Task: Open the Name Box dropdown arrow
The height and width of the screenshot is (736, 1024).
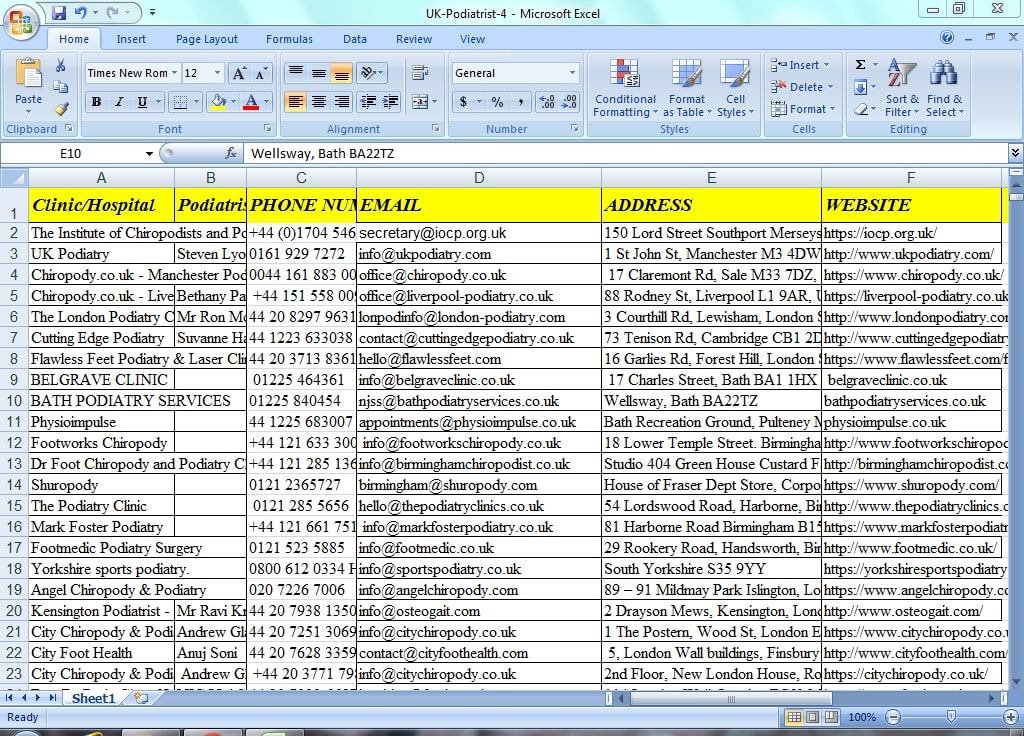Action: coord(150,153)
